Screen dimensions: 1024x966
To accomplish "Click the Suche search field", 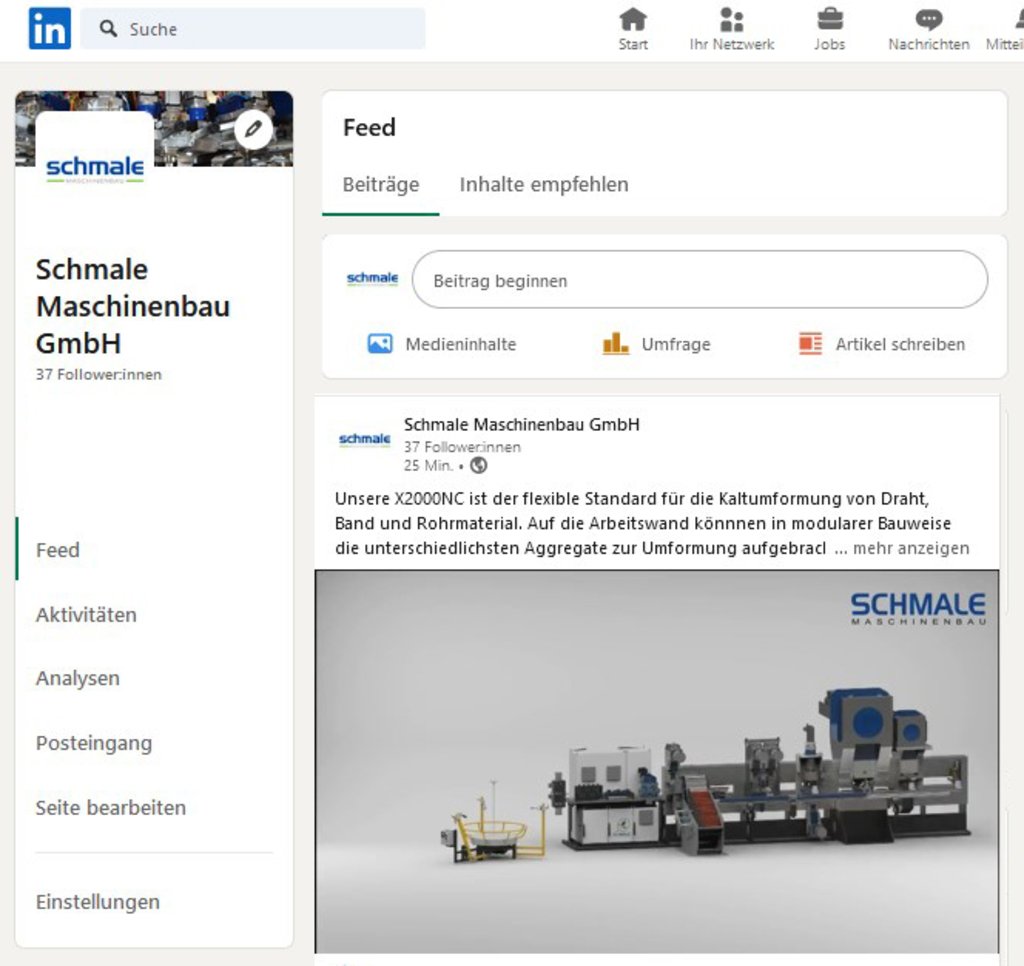I will 253,29.
